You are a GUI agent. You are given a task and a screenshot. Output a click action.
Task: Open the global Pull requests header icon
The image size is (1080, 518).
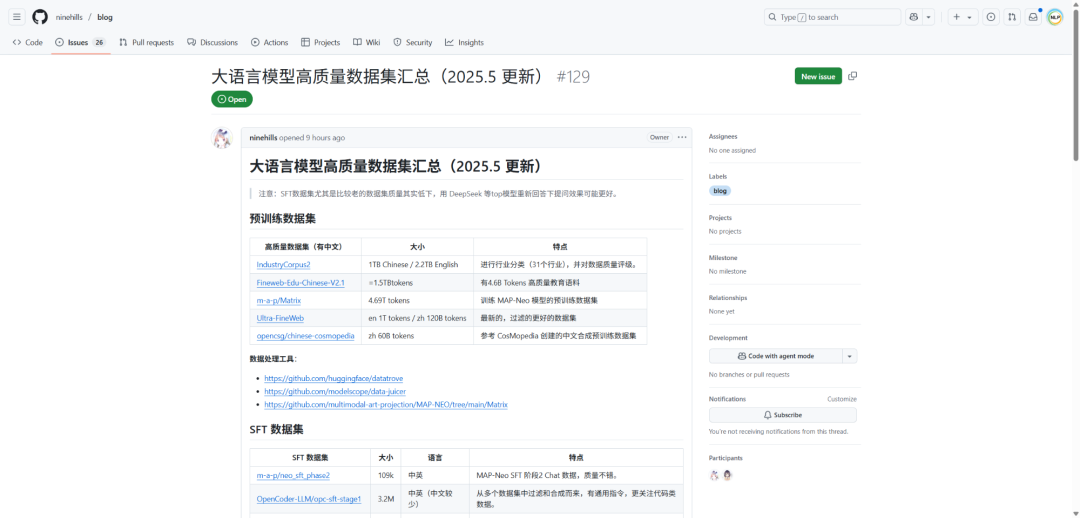tap(1011, 17)
